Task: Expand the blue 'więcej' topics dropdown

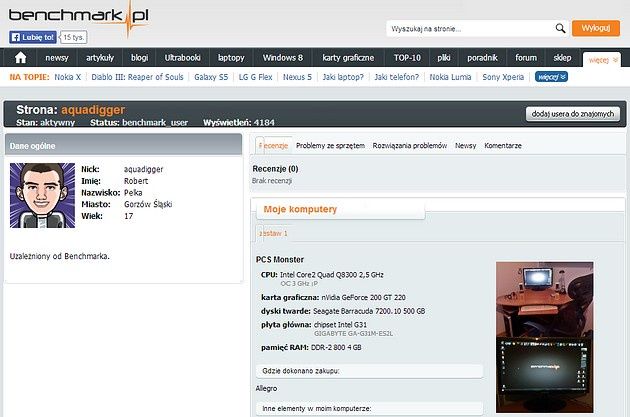Action: 551,77
